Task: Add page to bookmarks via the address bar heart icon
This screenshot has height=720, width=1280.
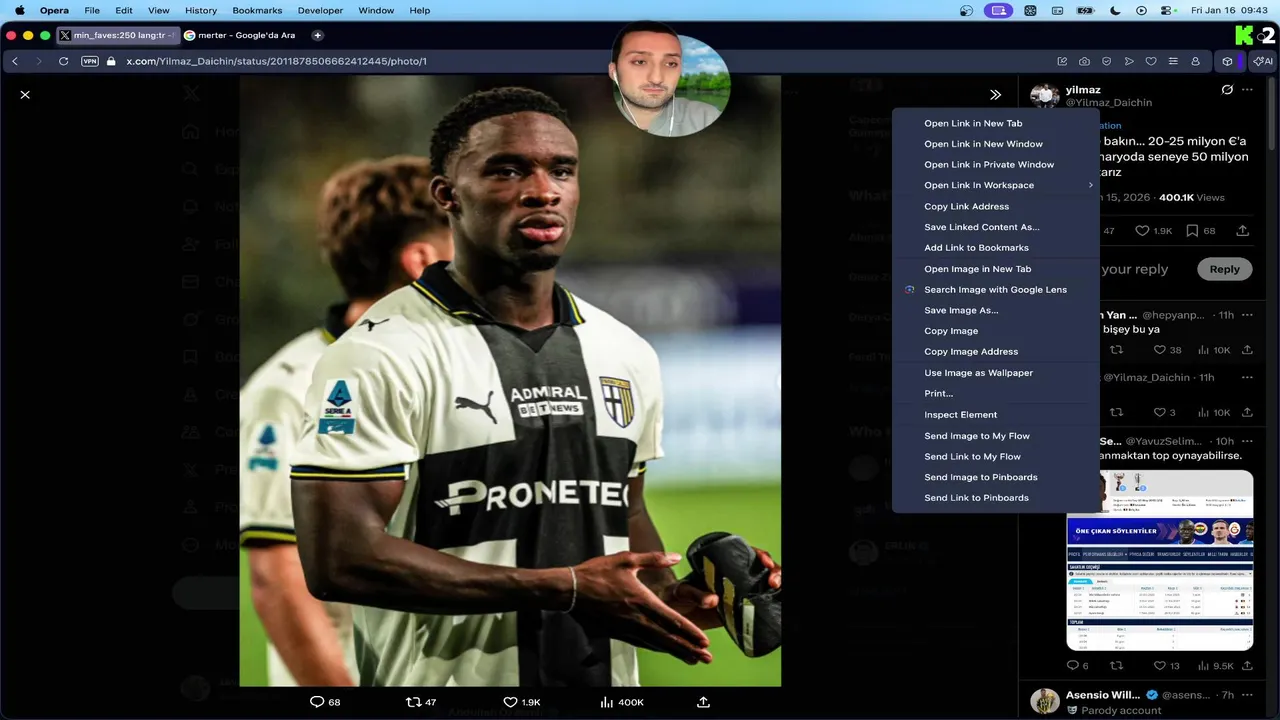Action: [x=1151, y=61]
